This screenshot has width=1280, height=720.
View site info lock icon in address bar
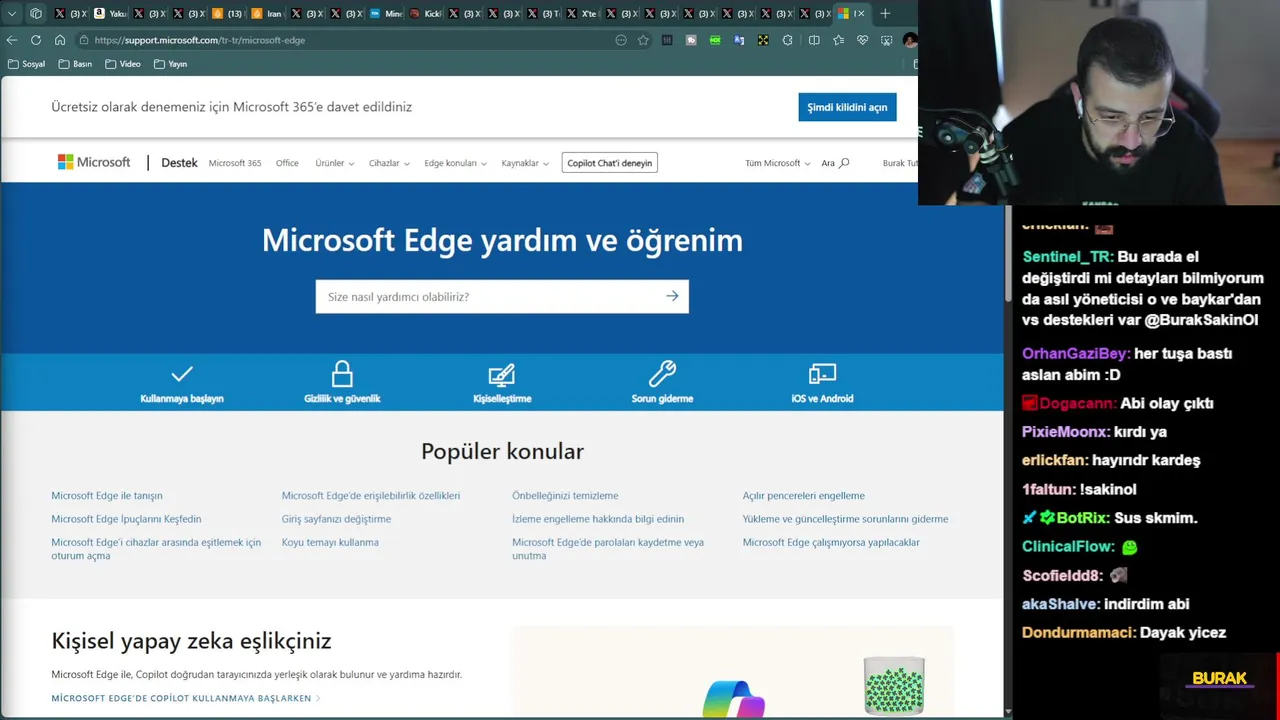pos(85,40)
